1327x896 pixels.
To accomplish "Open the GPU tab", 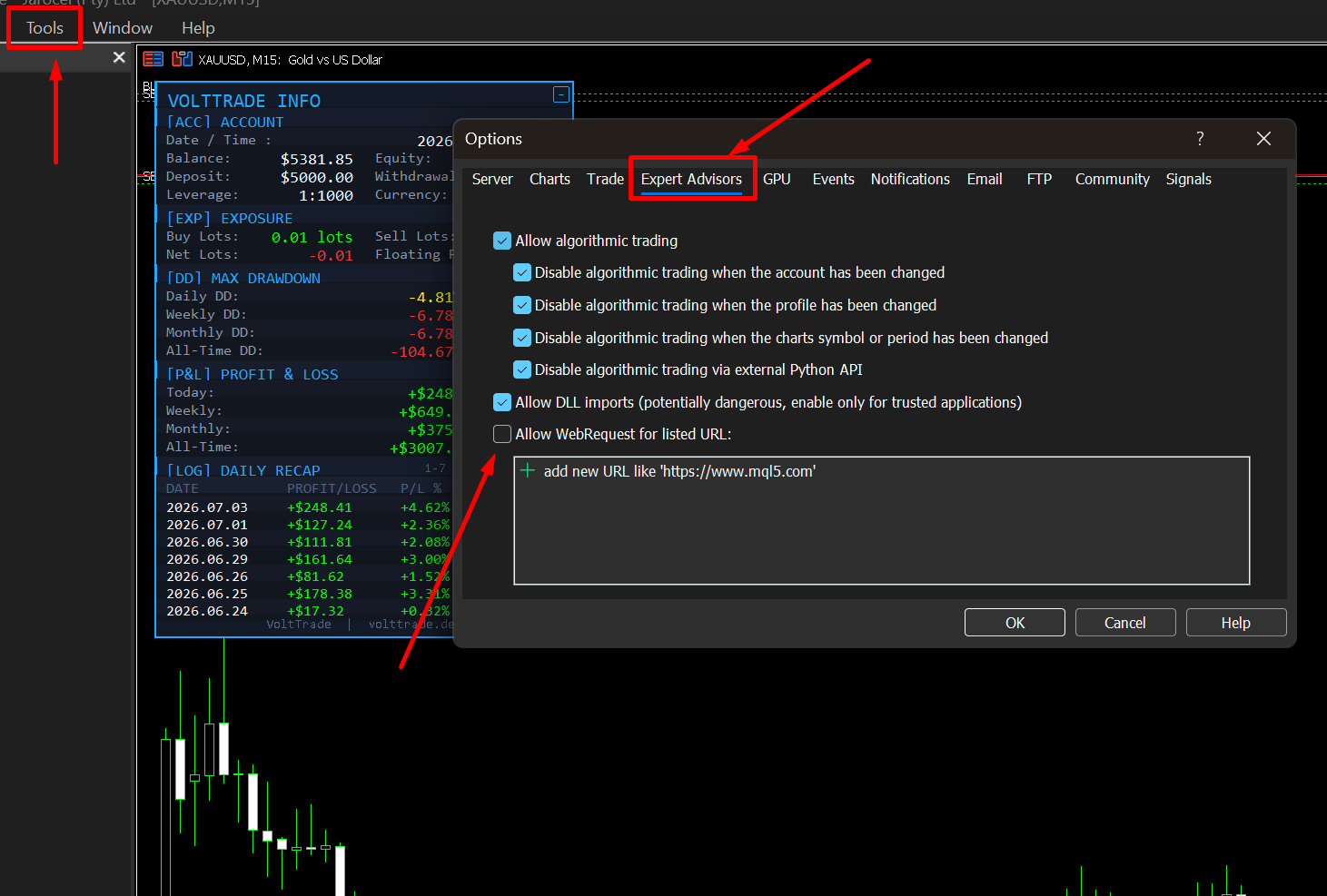I will (777, 179).
